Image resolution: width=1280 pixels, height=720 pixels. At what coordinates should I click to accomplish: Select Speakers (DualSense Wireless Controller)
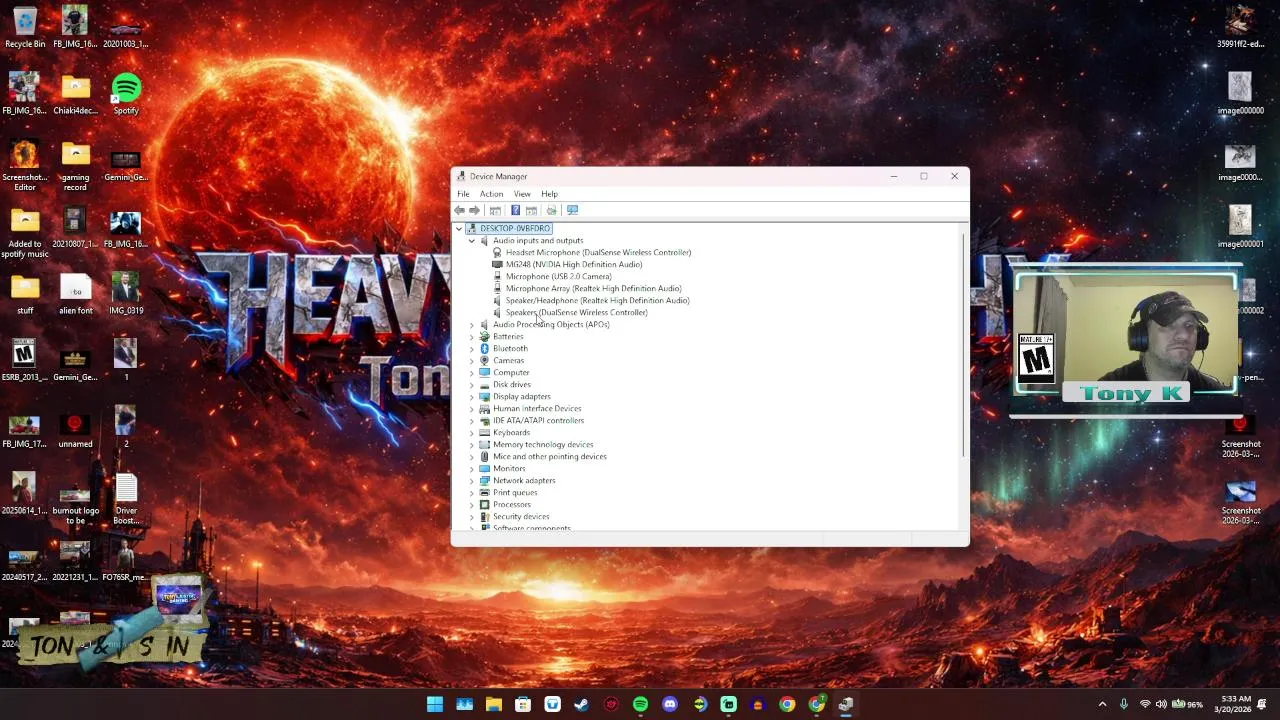[576, 313]
